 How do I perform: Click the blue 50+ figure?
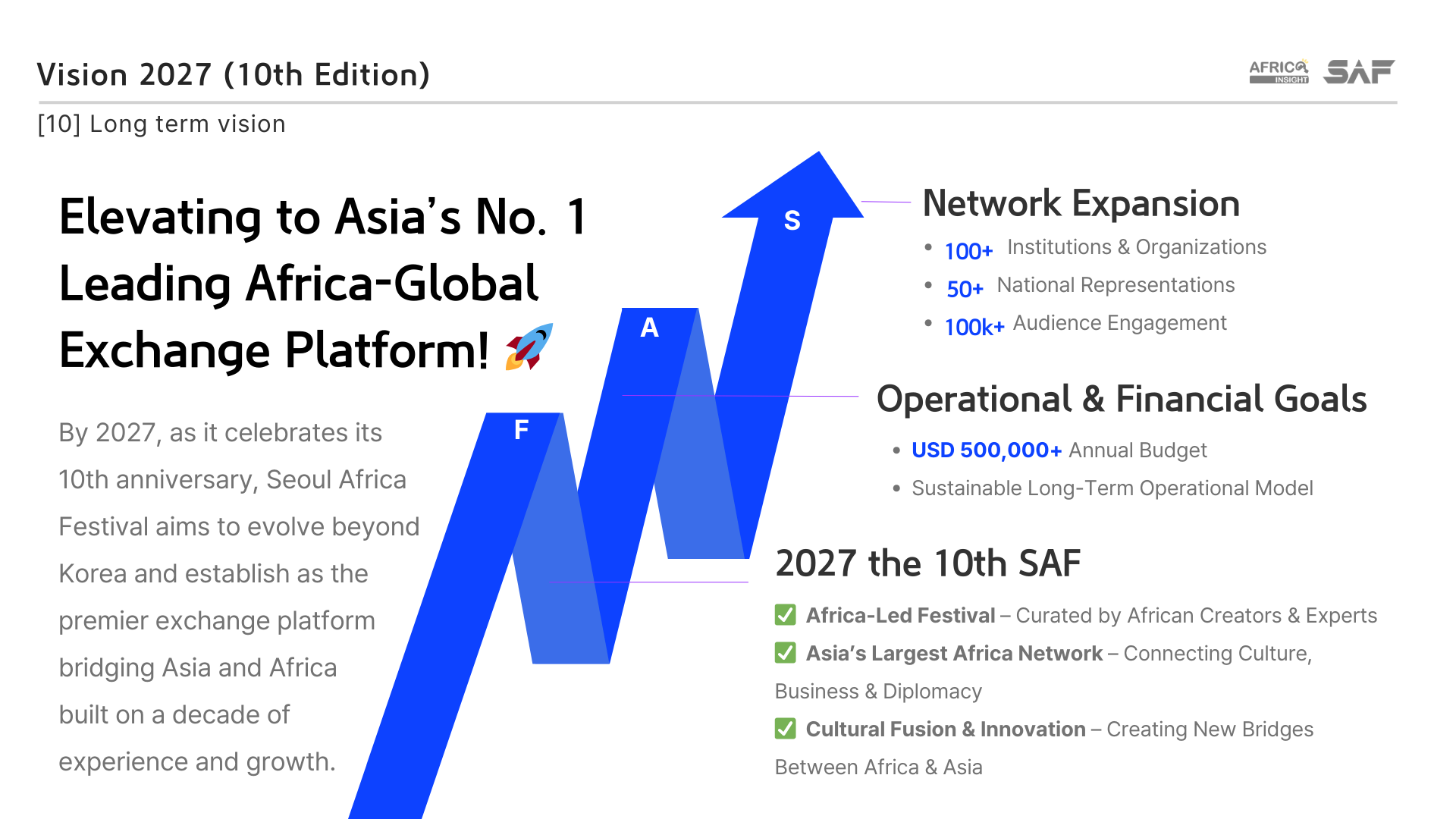click(965, 289)
